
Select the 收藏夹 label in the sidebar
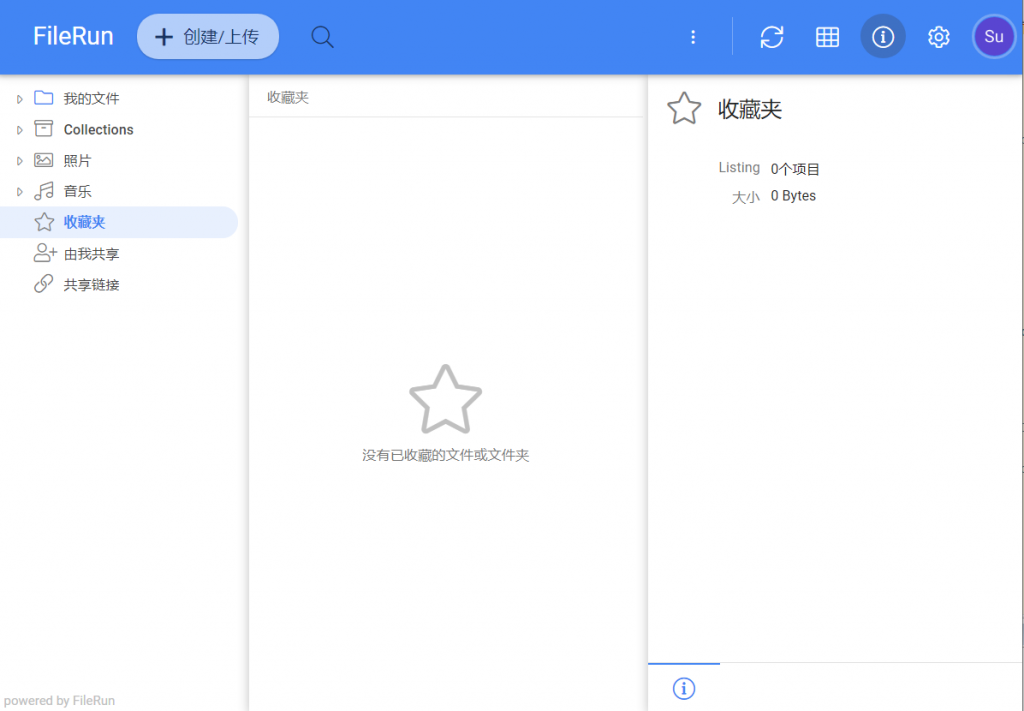84,222
